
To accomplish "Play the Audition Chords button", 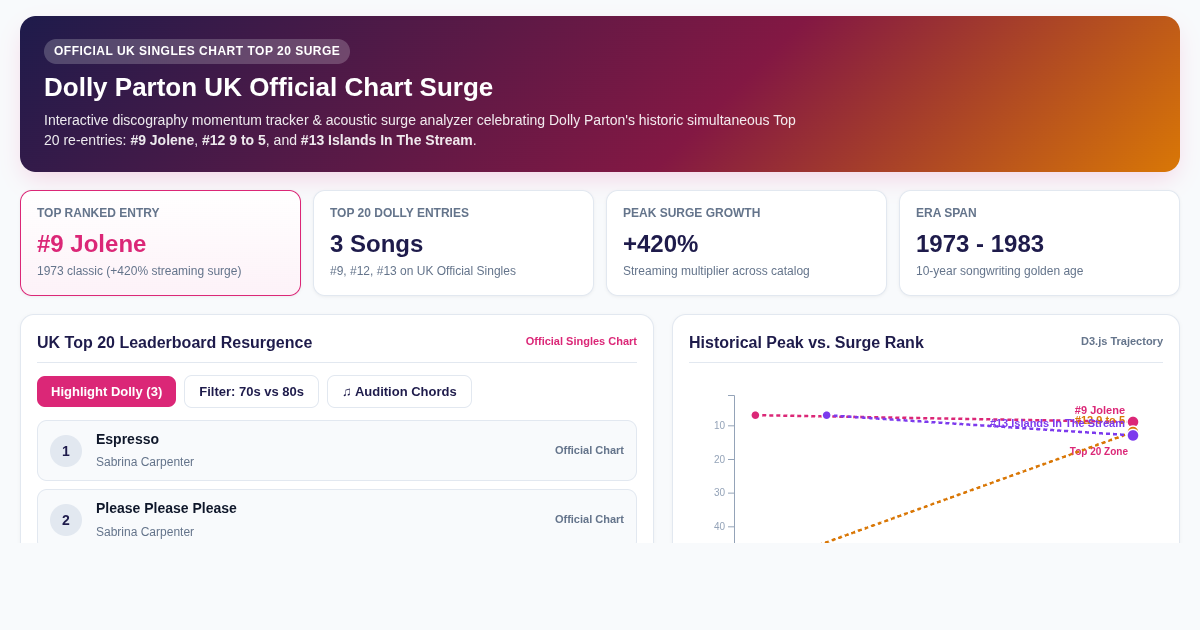I will click(x=399, y=391).
